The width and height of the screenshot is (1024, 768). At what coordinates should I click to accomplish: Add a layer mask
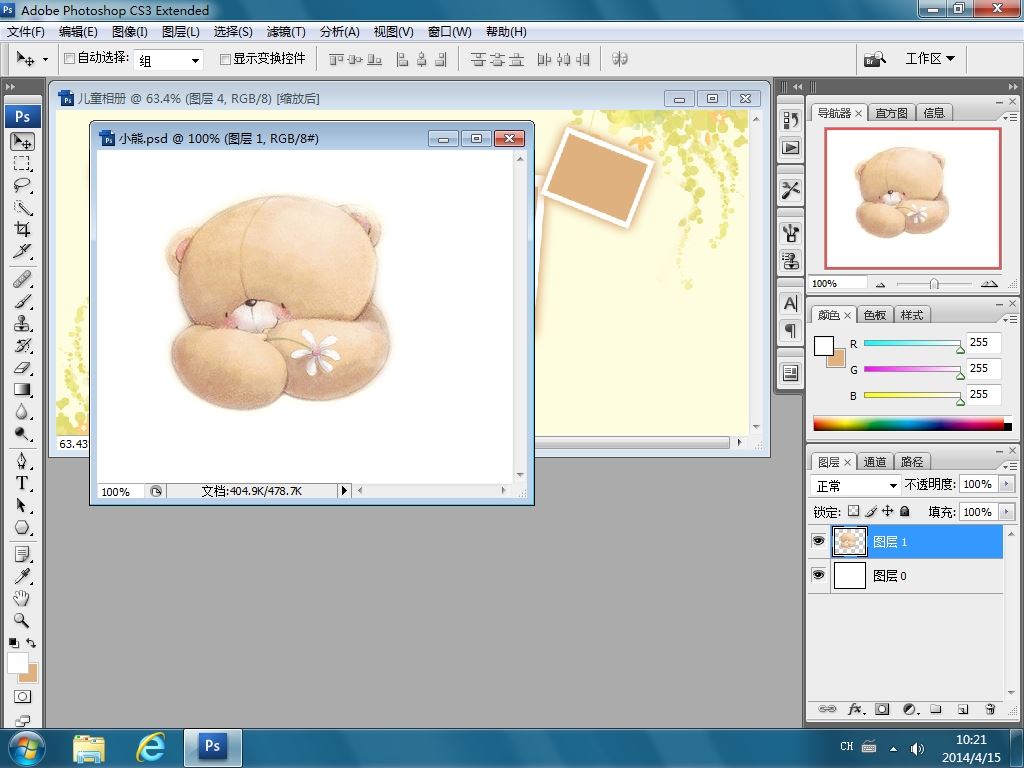tap(882, 709)
